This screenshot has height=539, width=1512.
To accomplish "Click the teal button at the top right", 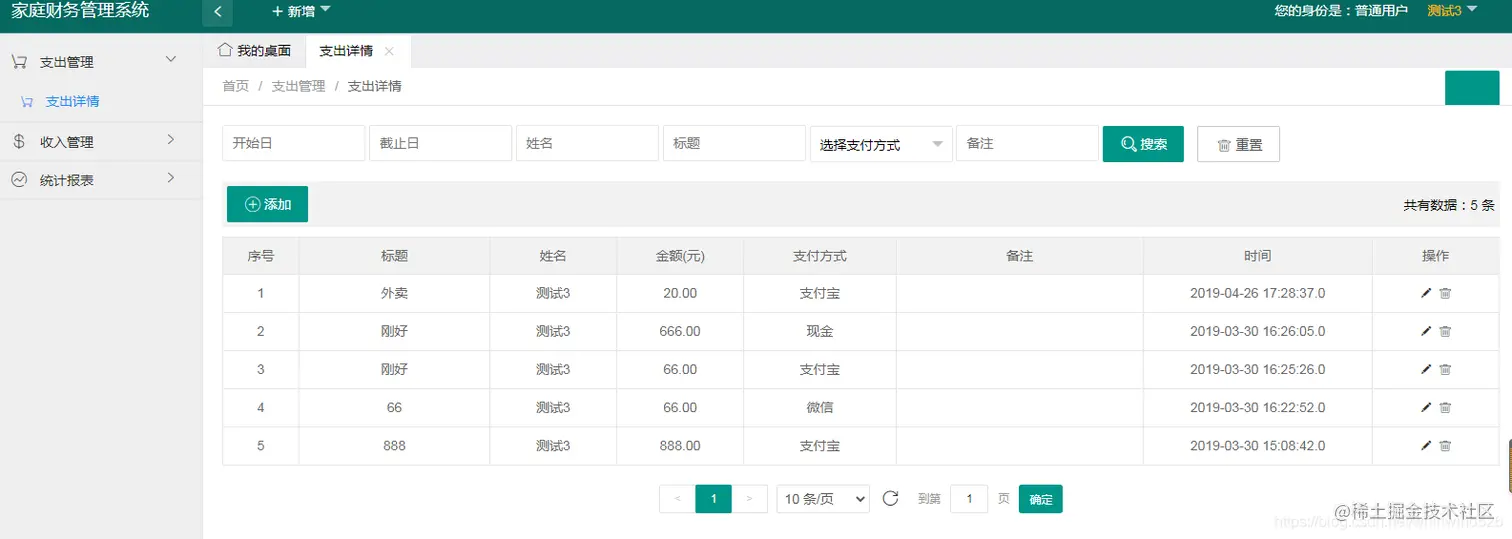I will pos(1472,88).
